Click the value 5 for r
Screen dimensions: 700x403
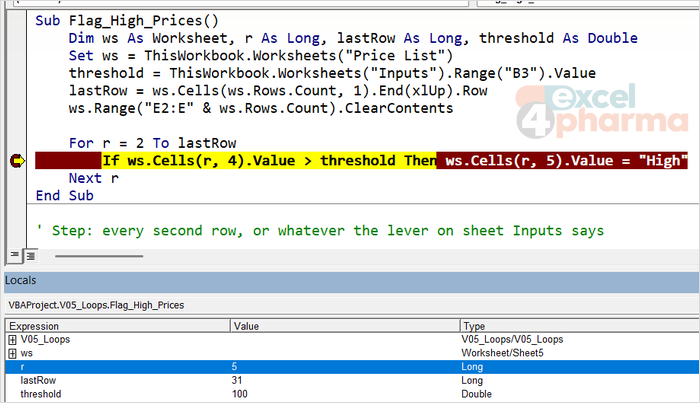234,367
